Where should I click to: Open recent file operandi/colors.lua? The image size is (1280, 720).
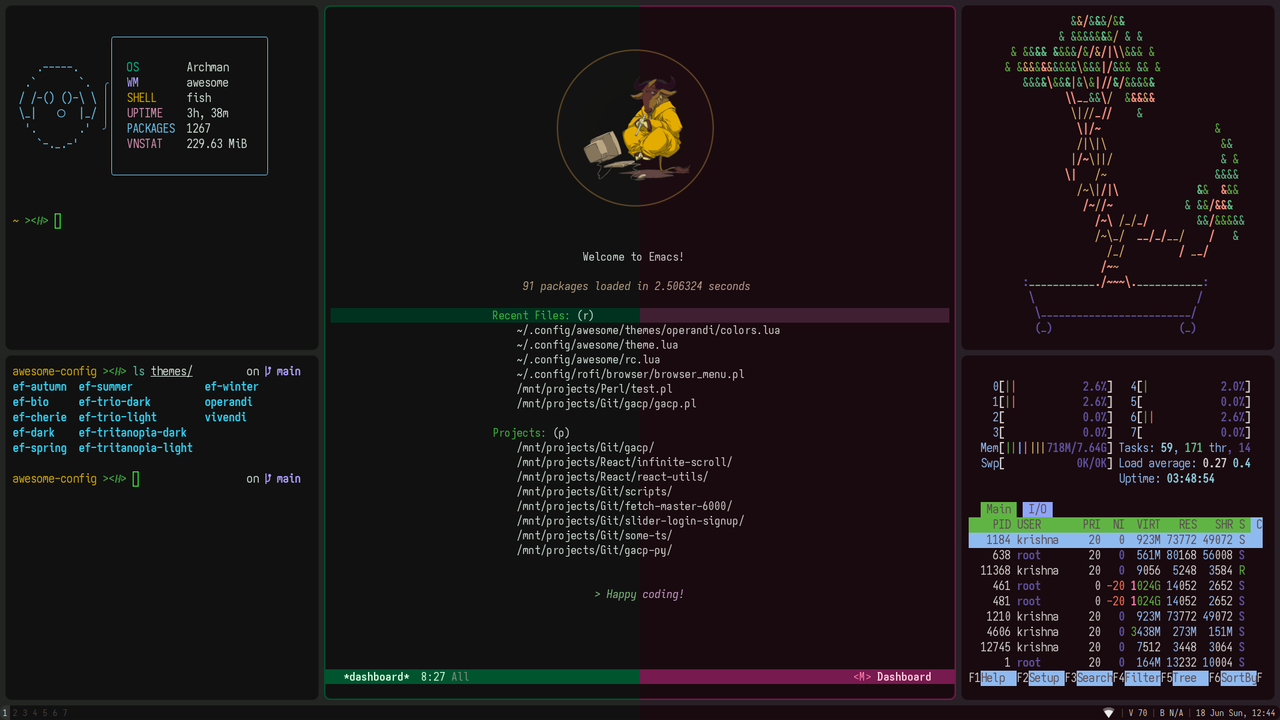coord(648,330)
